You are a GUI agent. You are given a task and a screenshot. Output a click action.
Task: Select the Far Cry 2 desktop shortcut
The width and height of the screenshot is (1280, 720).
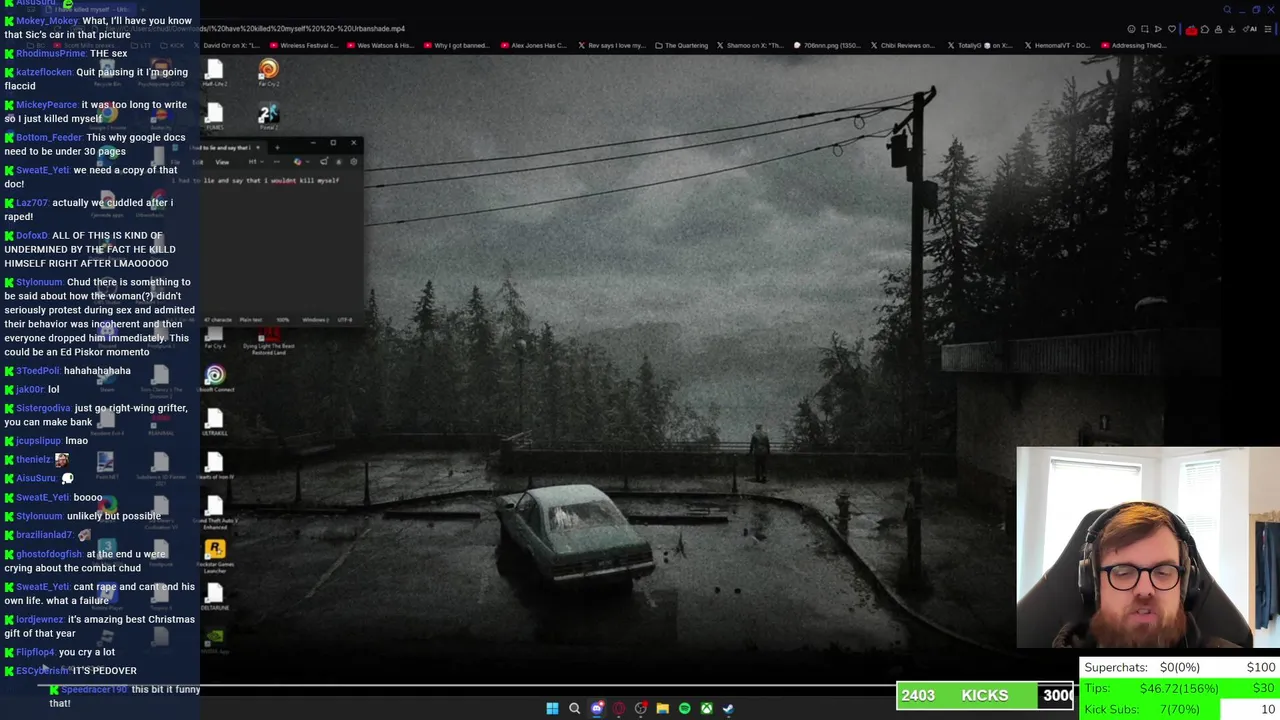268,72
